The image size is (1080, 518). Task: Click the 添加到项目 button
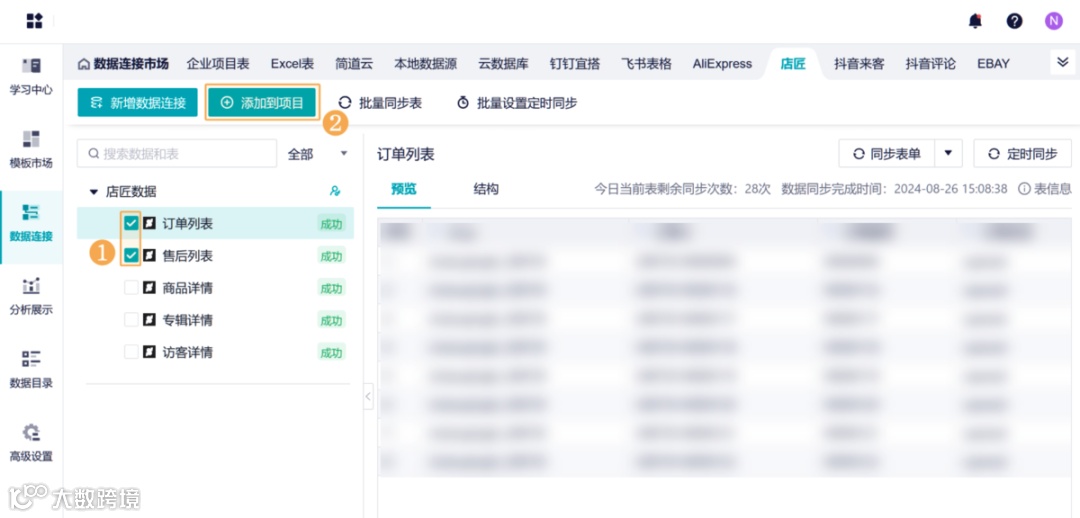coord(262,103)
